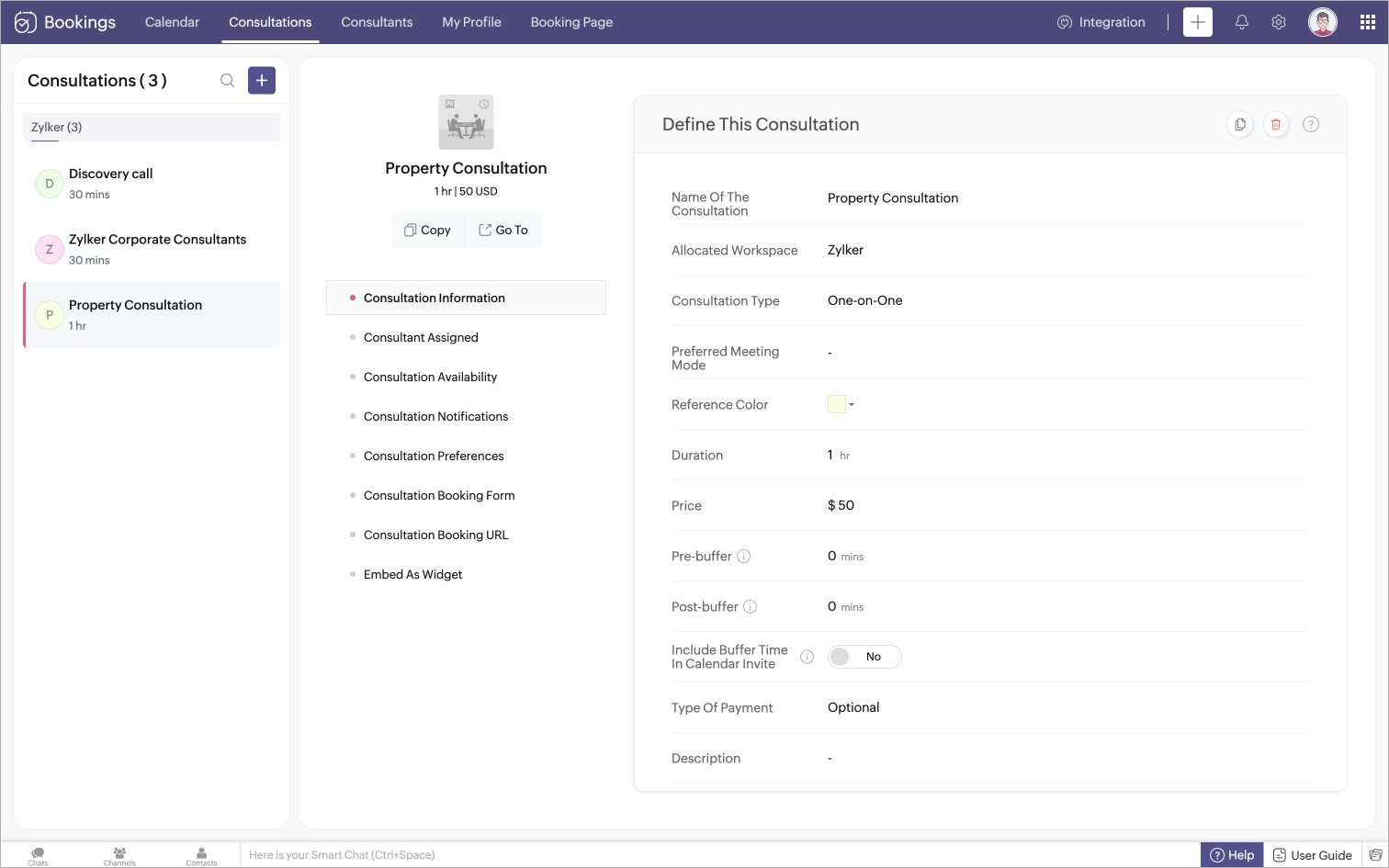Open the Booking Page tab
Screen dimensions: 1389x868
coord(571,22)
